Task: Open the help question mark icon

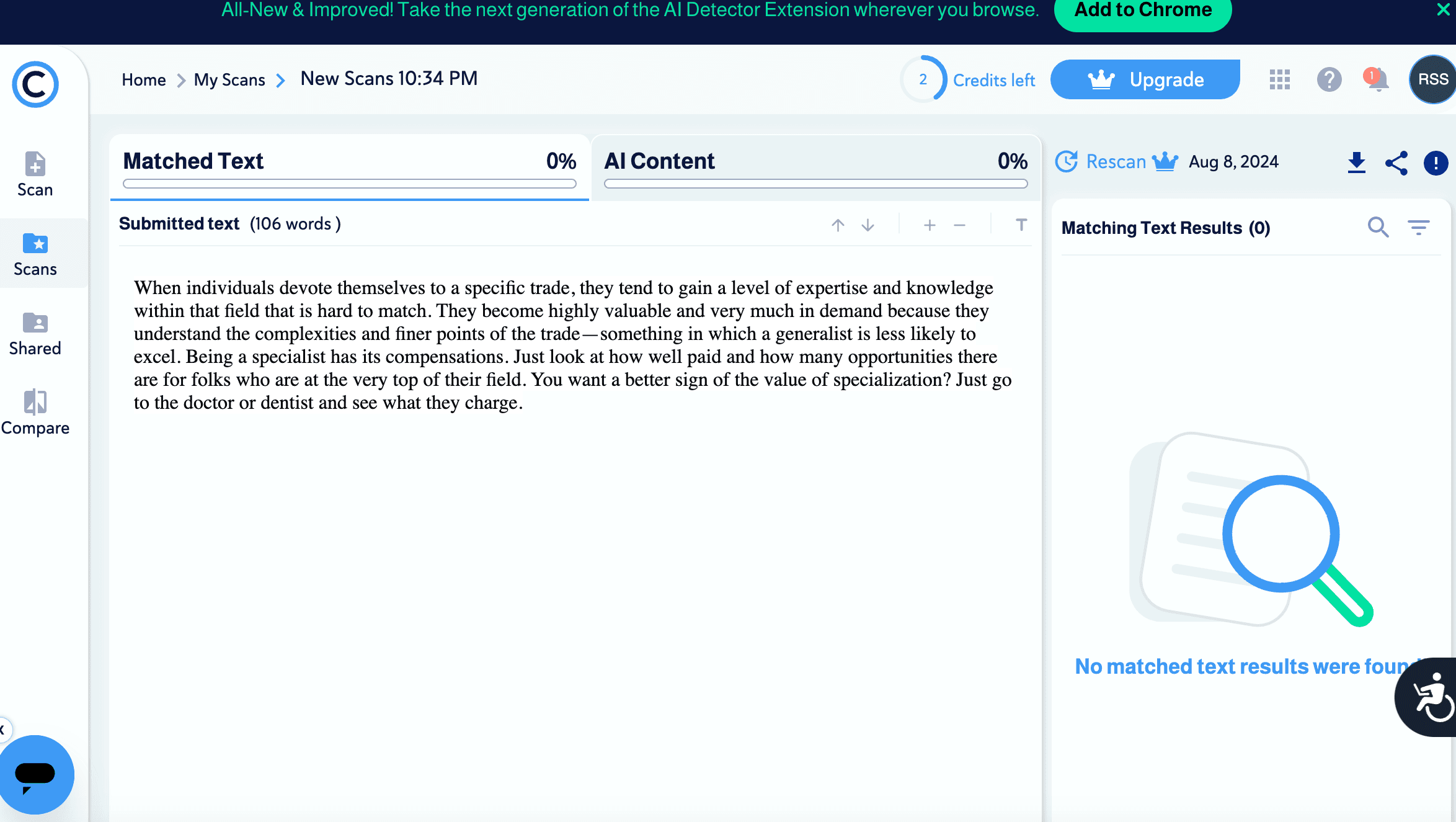Action: [x=1329, y=79]
